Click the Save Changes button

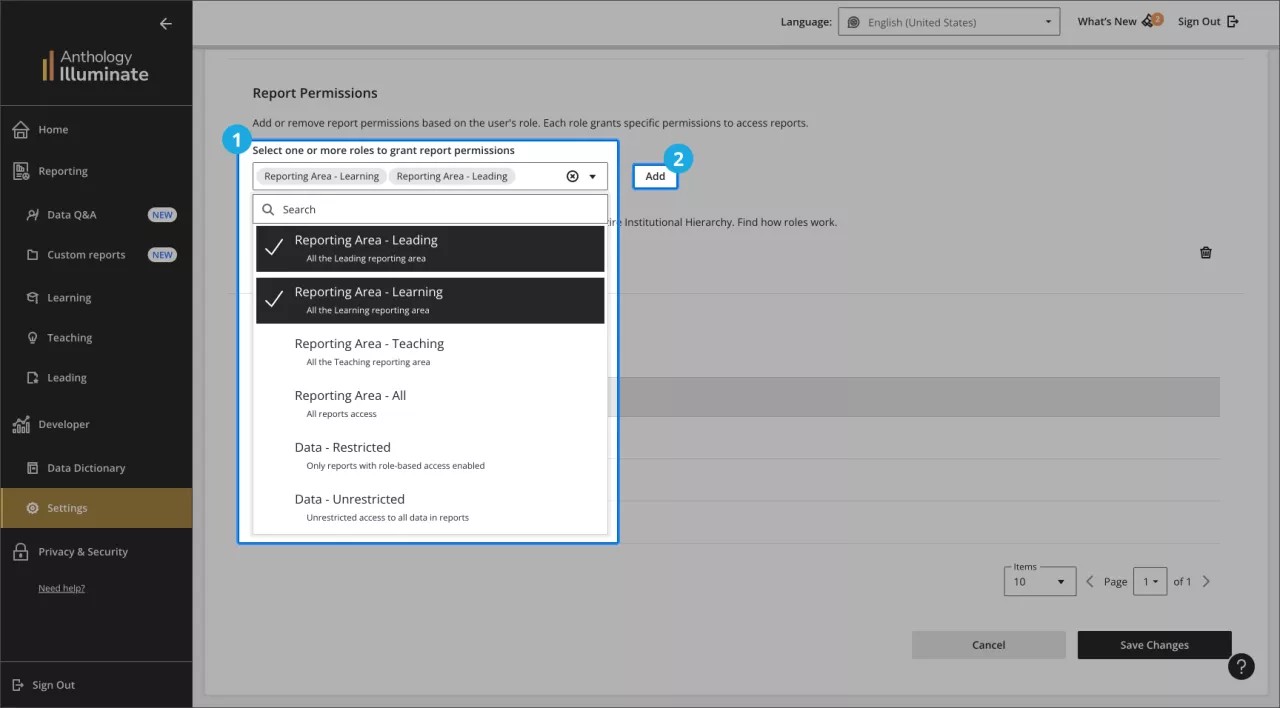pos(1154,644)
